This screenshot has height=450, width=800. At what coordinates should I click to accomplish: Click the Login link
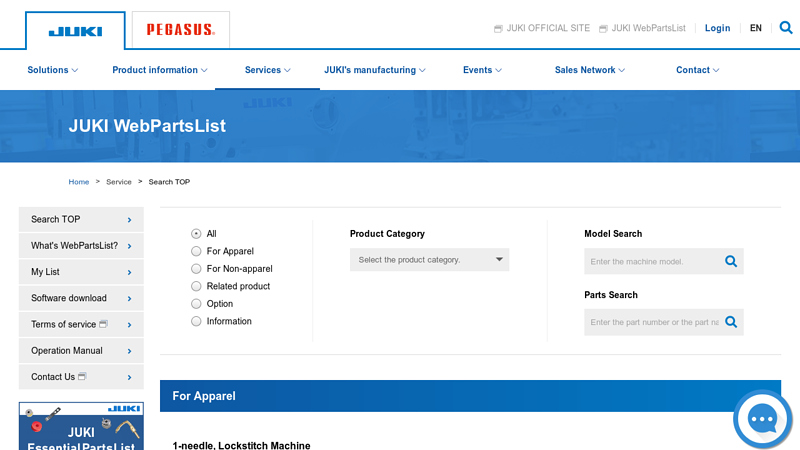click(717, 28)
